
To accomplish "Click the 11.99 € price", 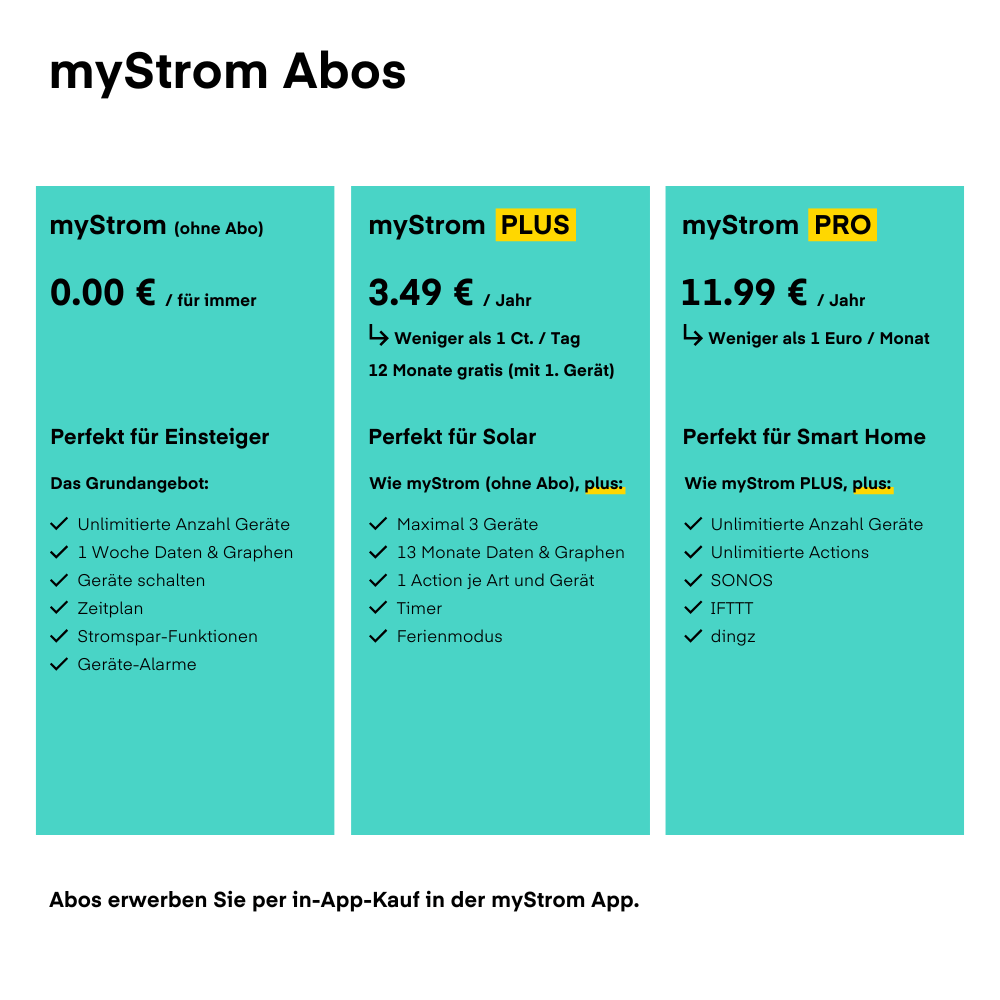I will coord(744,293).
